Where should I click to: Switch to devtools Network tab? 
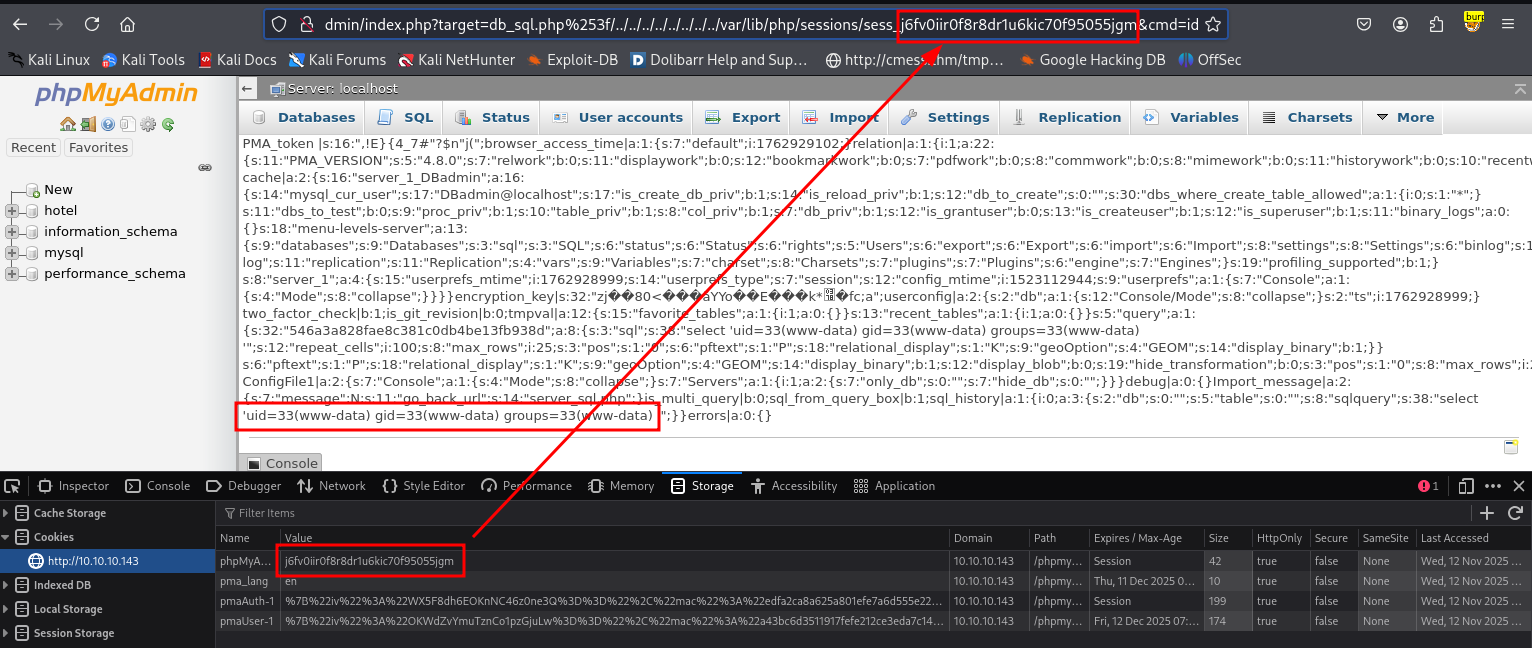click(x=332, y=486)
